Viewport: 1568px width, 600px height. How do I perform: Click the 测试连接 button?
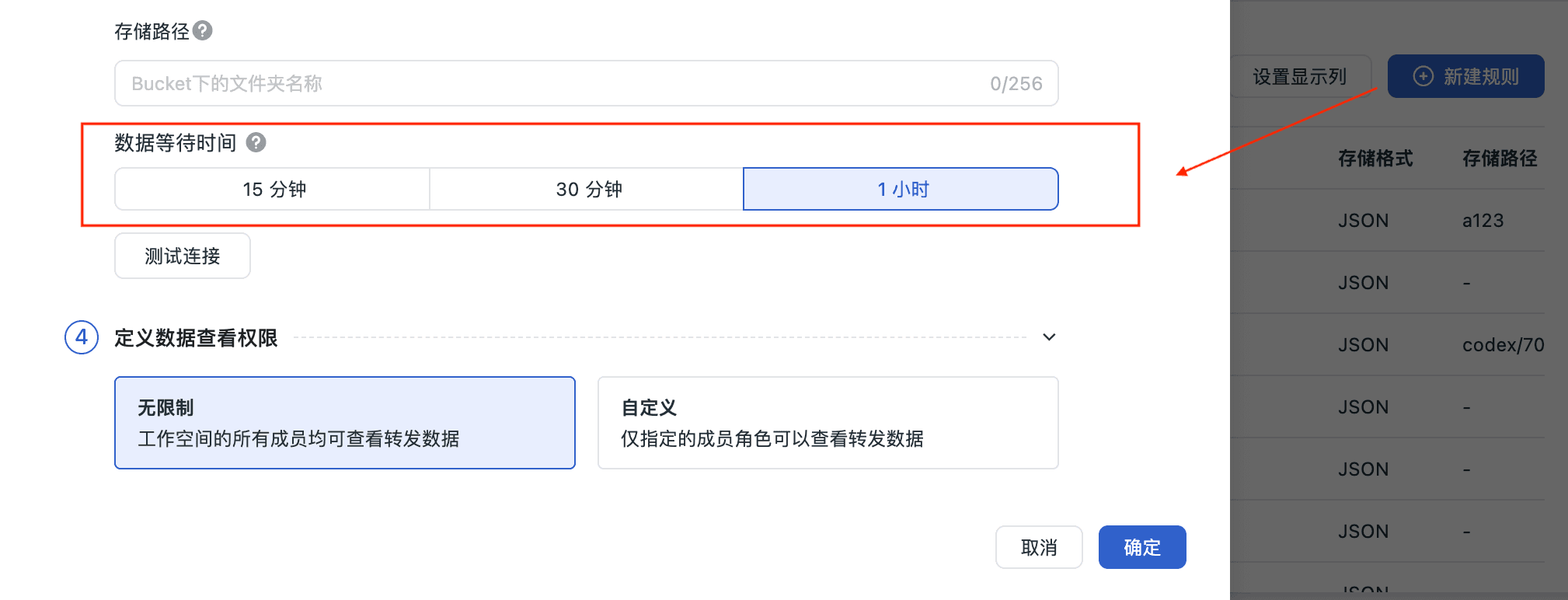pos(183,256)
